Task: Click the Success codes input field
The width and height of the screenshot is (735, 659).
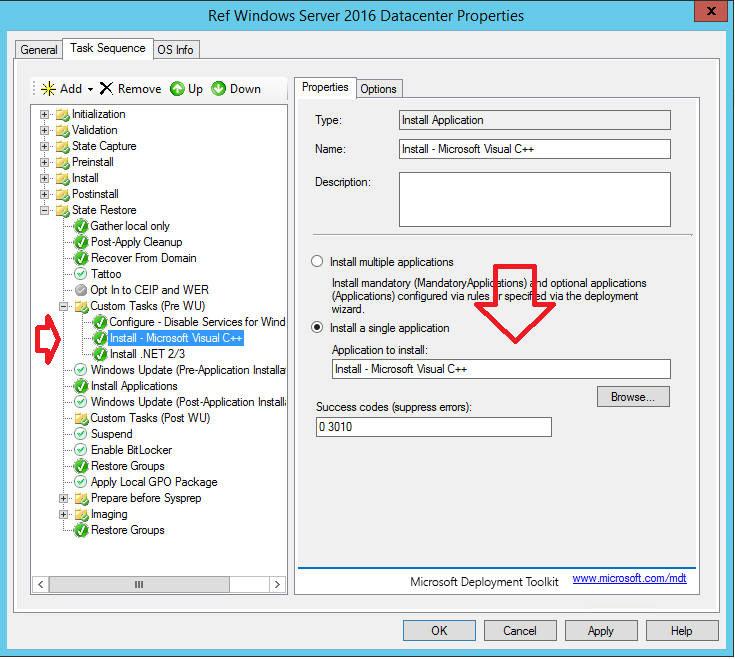Action: pyautogui.click(x=433, y=427)
